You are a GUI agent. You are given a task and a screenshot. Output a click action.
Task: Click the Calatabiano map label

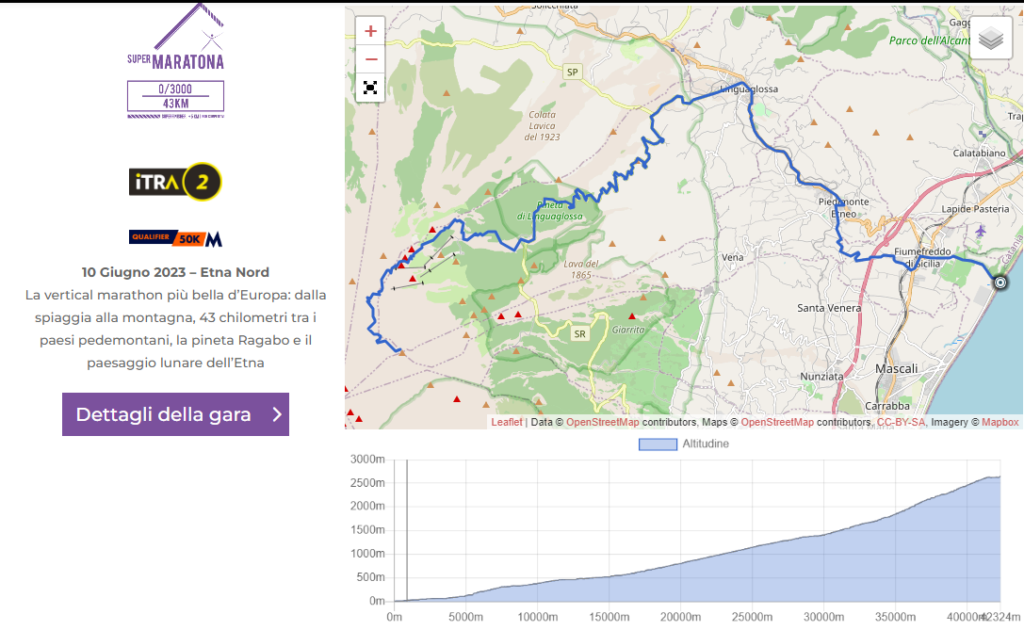point(979,153)
